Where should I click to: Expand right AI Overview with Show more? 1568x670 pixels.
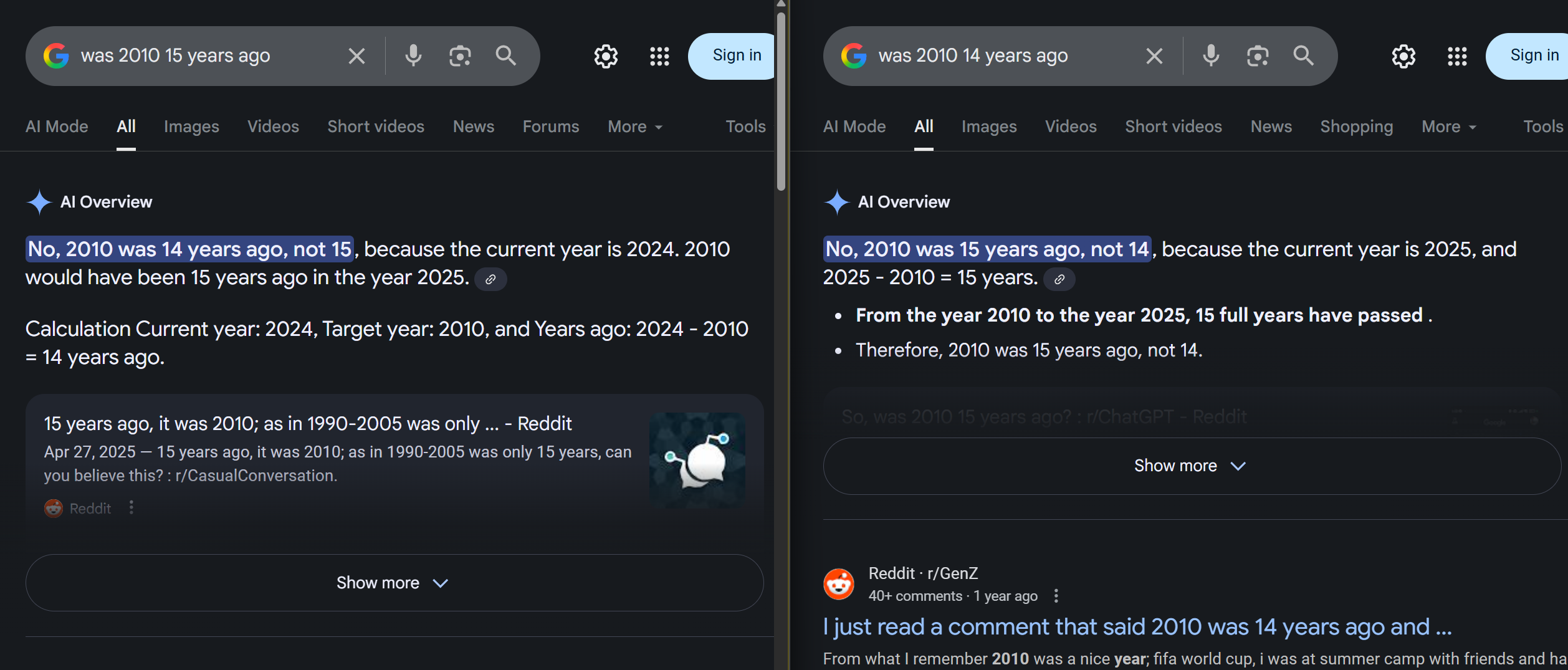coord(1192,466)
